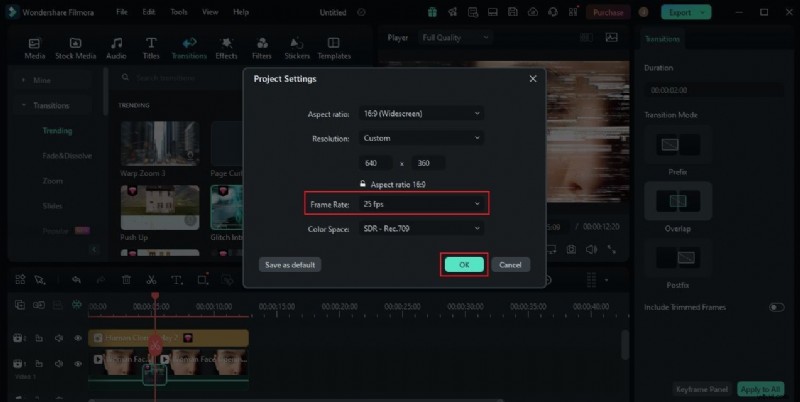Click the split scissors icon in timeline toolbar

pyautogui.click(x=151, y=280)
